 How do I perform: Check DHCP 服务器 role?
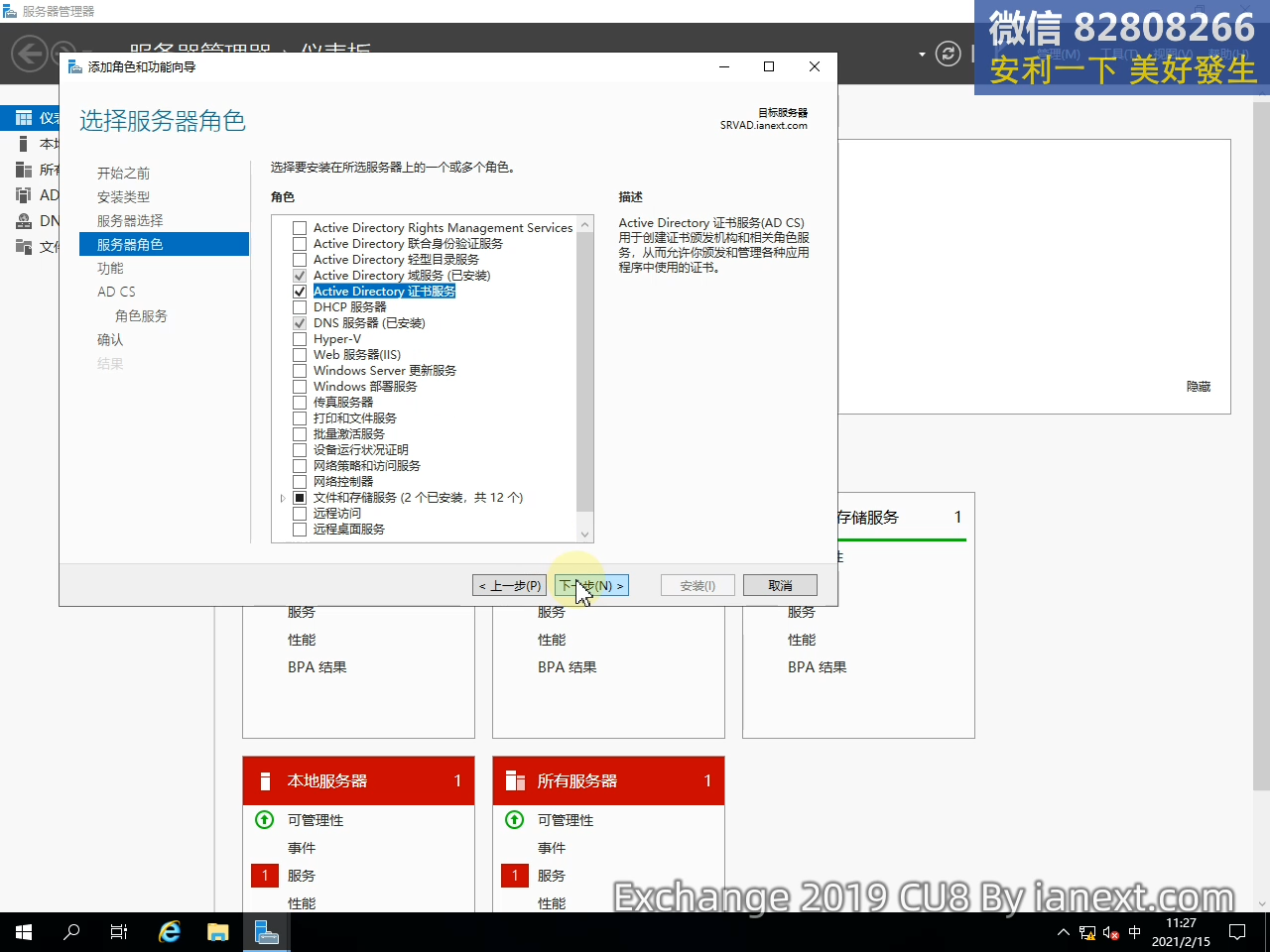[300, 307]
